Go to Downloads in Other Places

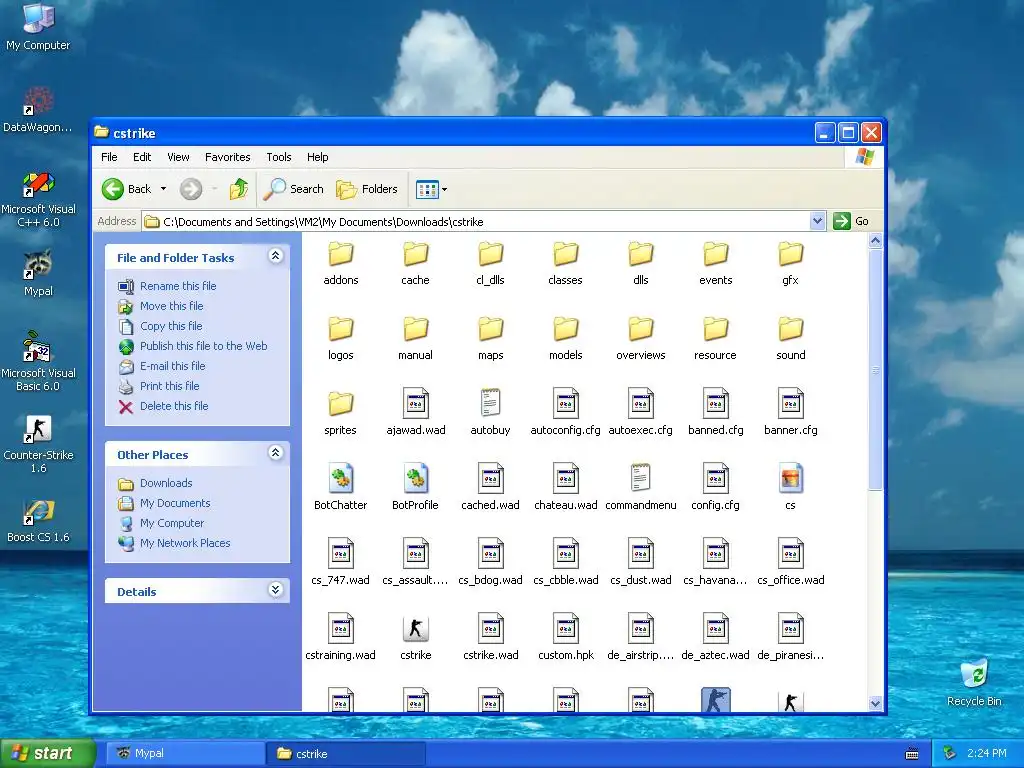click(166, 483)
